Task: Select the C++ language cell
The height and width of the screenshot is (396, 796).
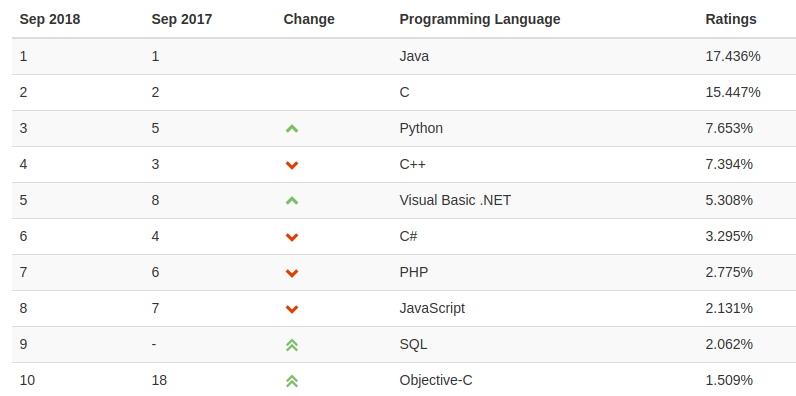Action: coord(412,164)
